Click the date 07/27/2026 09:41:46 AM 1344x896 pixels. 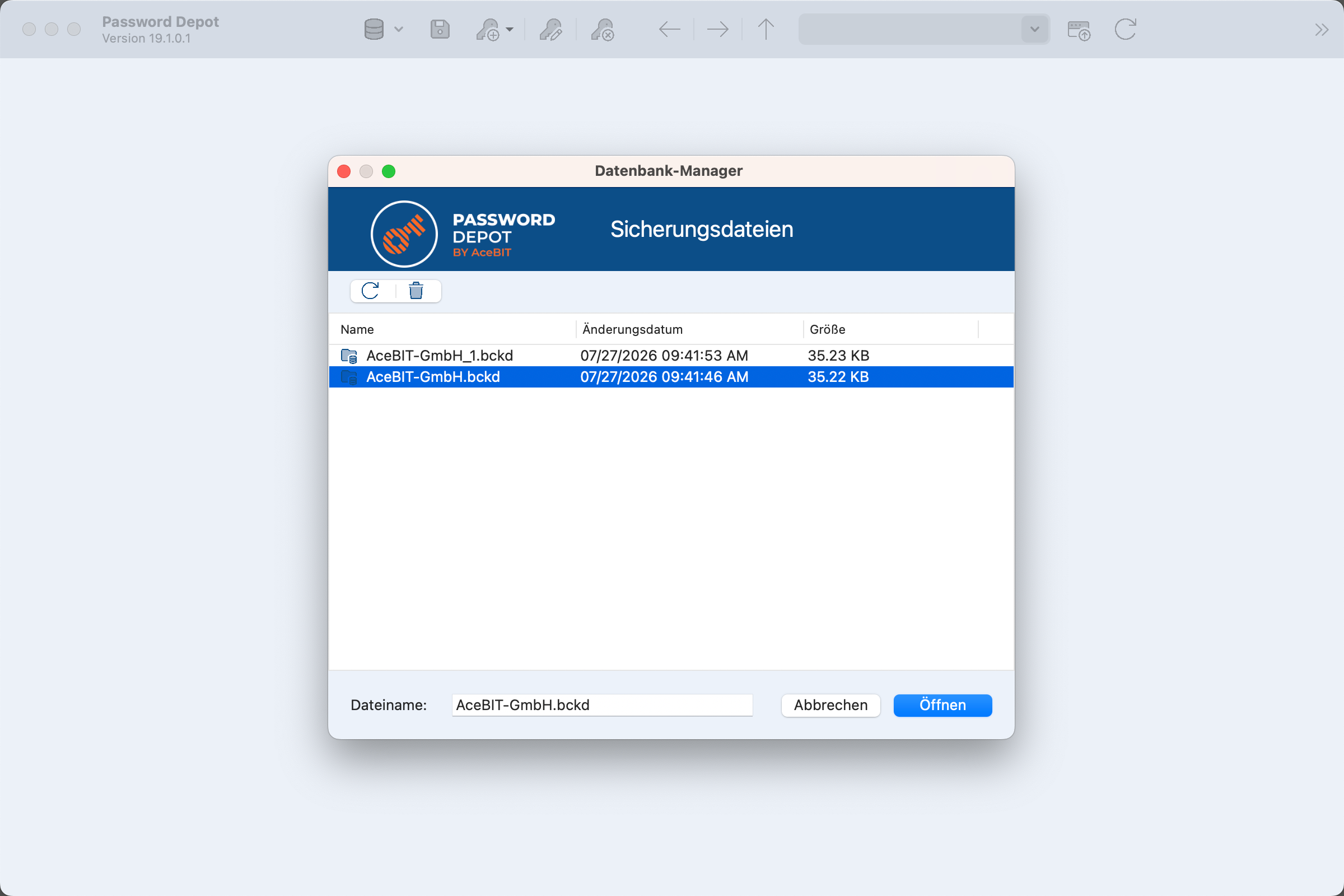point(664,376)
